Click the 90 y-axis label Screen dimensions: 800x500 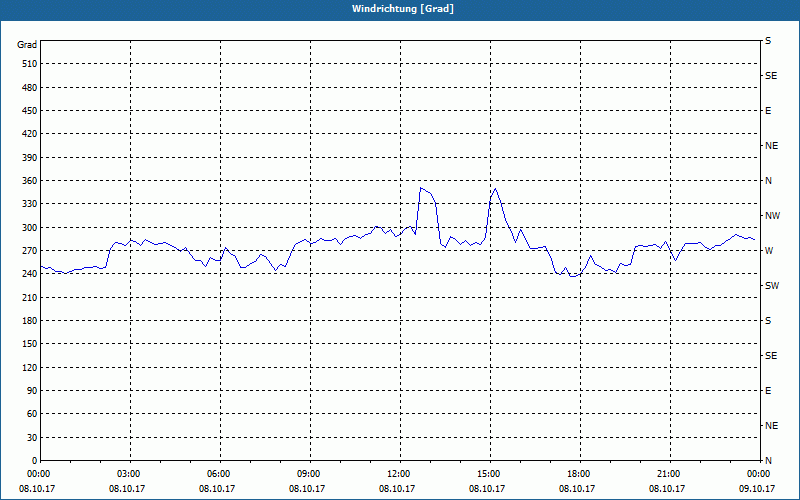(32, 391)
